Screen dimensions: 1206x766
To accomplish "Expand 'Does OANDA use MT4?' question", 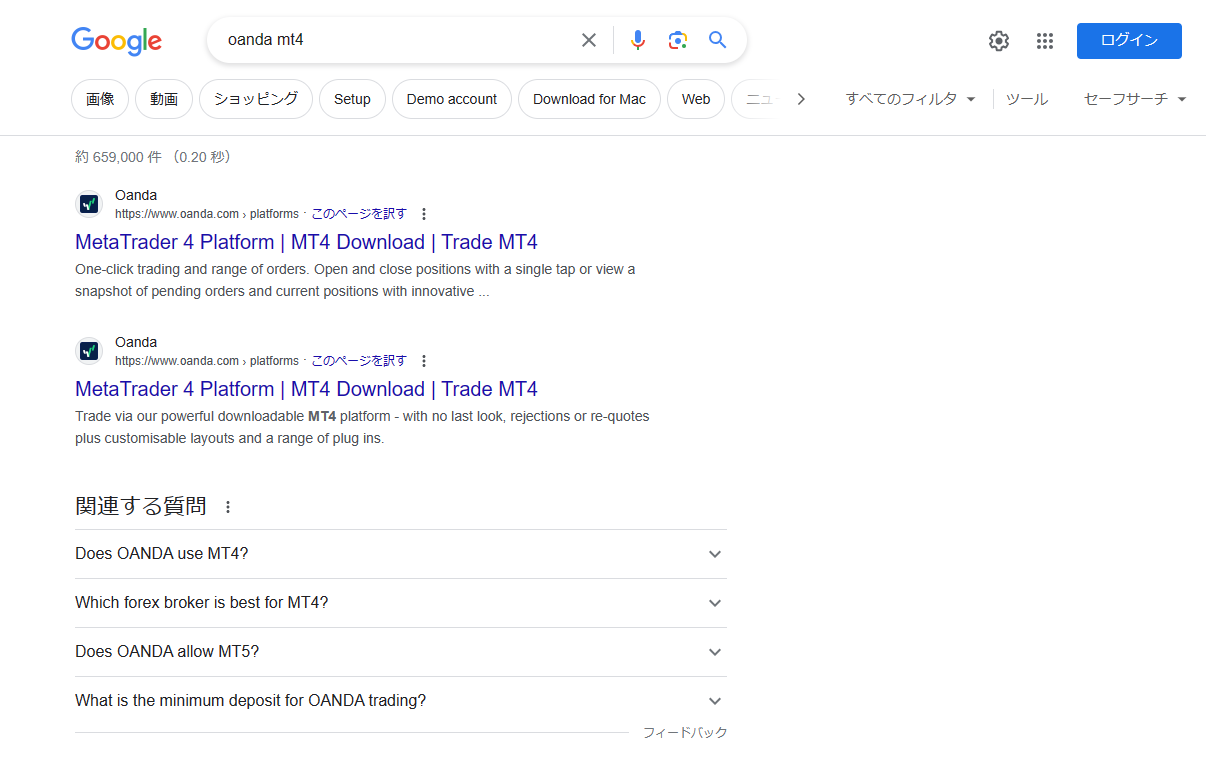I will click(401, 554).
